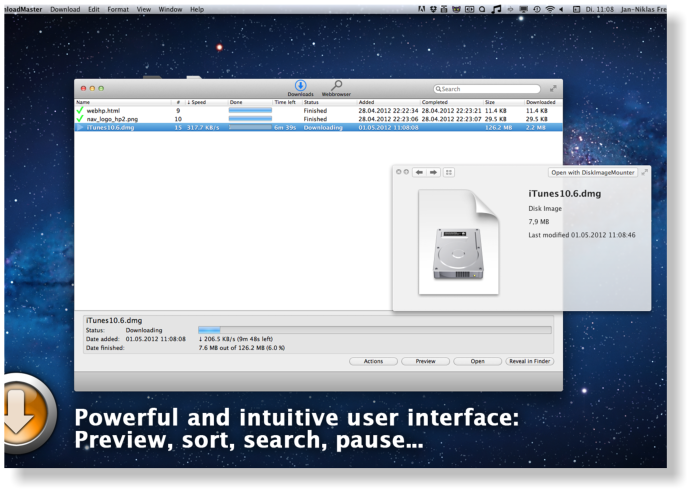Open the Format menu
This screenshot has height=499, width=698.
click(118, 9)
